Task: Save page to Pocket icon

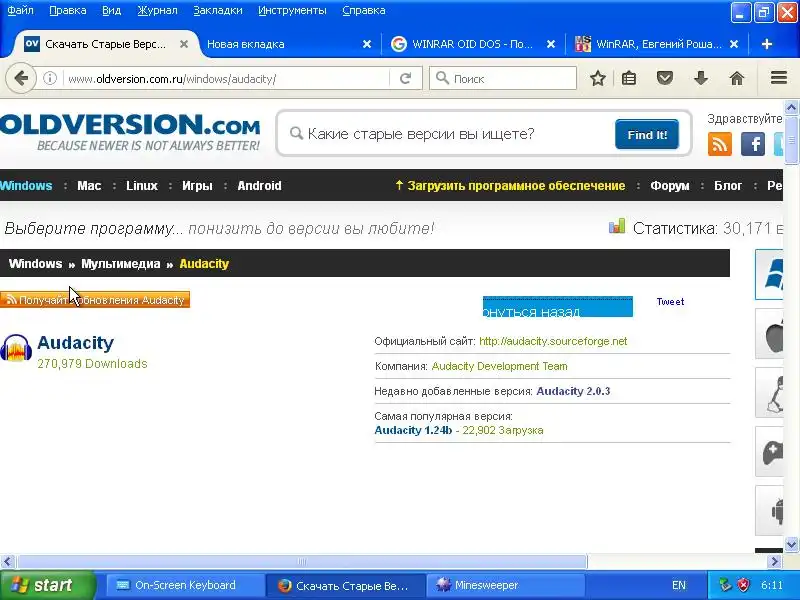Action: (x=664, y=79)
